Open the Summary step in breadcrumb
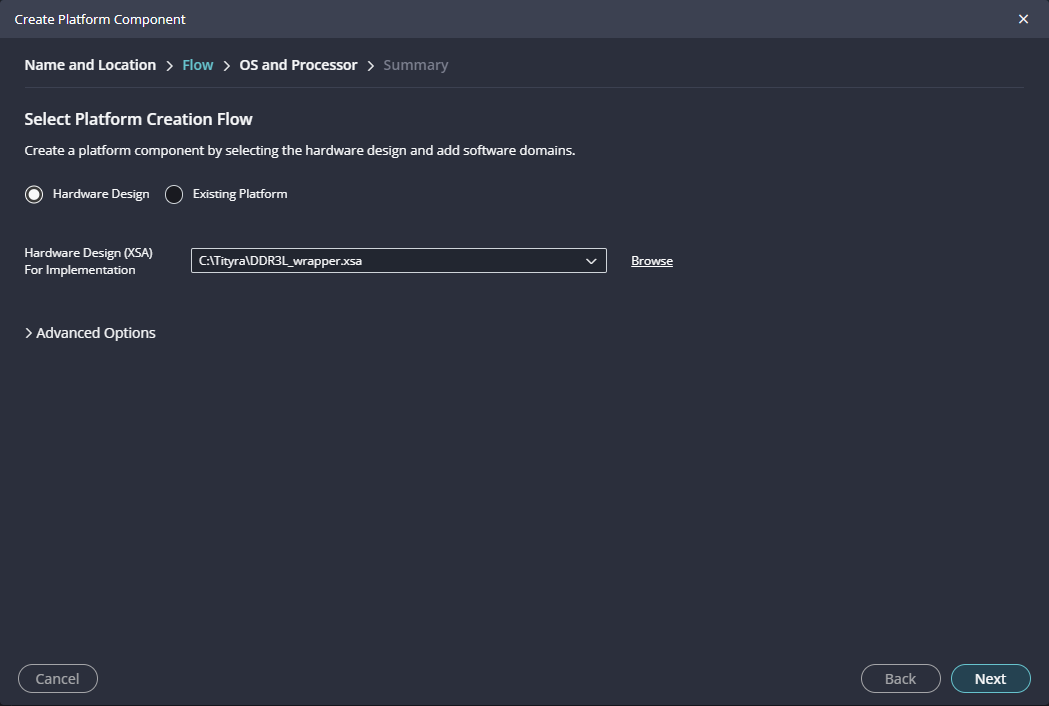 coord(416,65)
